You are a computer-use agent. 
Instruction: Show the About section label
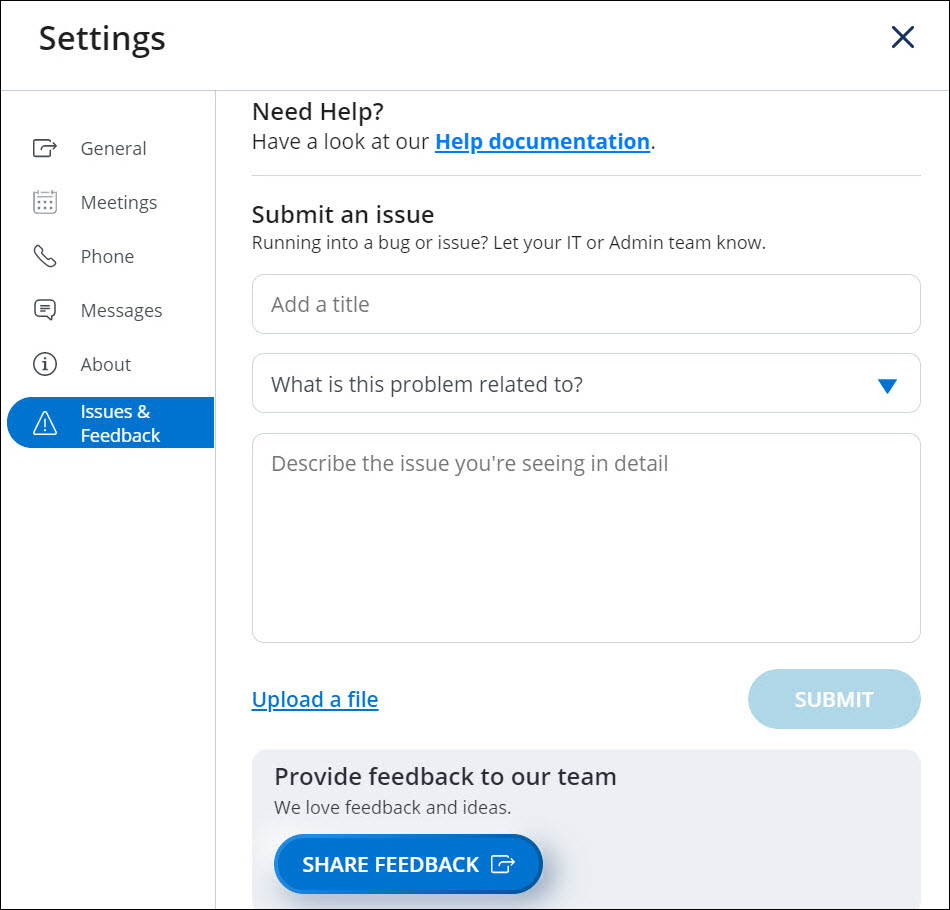(106, 364)
